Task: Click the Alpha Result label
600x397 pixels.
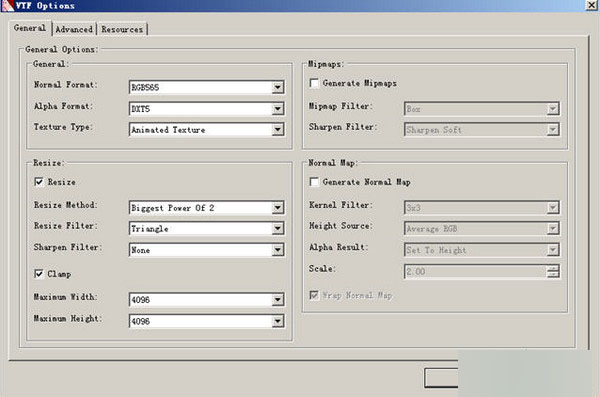Action: (x=338, y=247)
